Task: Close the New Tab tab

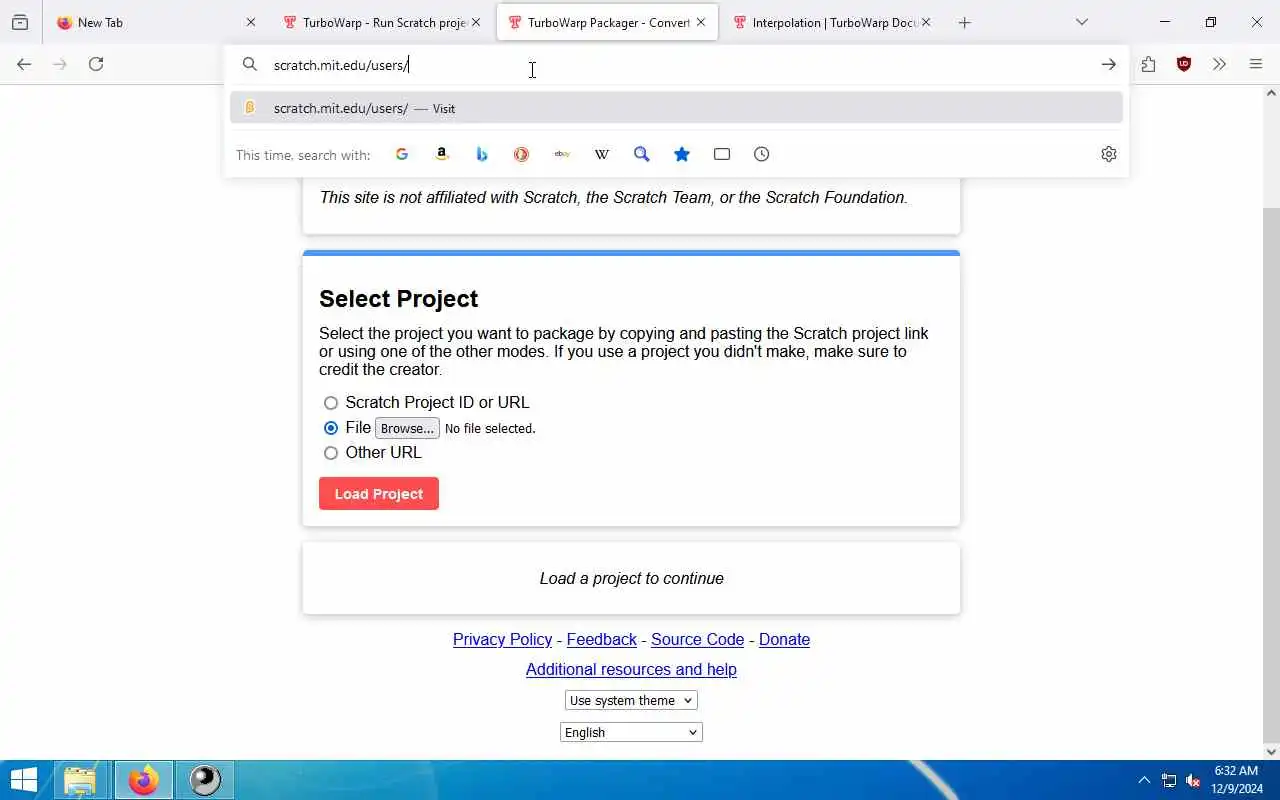Action: tap(251, 22)
